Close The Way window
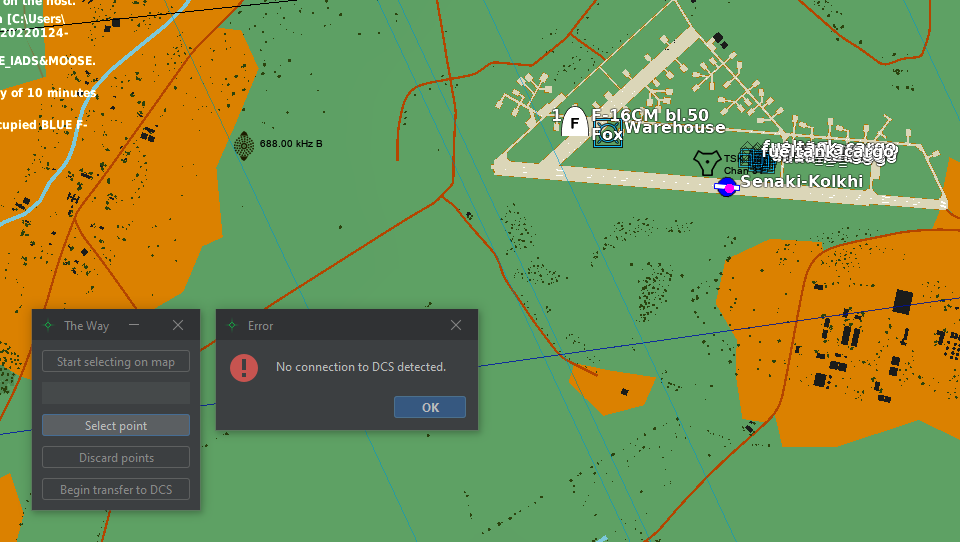Viewport: 960px width, 542px height. click(178, 325)
